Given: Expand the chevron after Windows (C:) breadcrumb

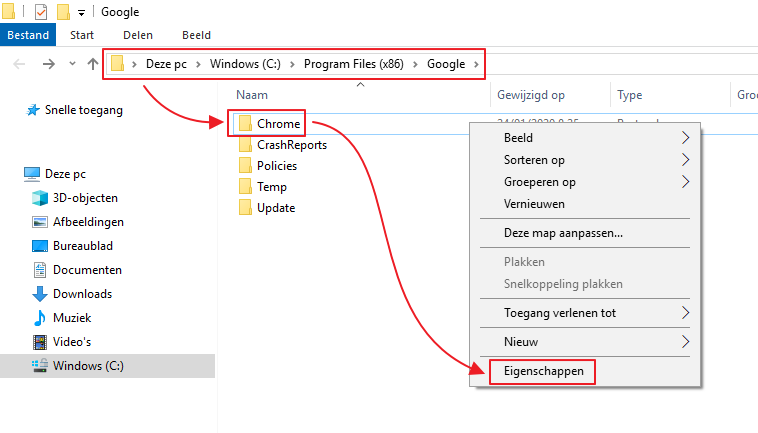Looking at the screenshot, I should click(292, 64).
